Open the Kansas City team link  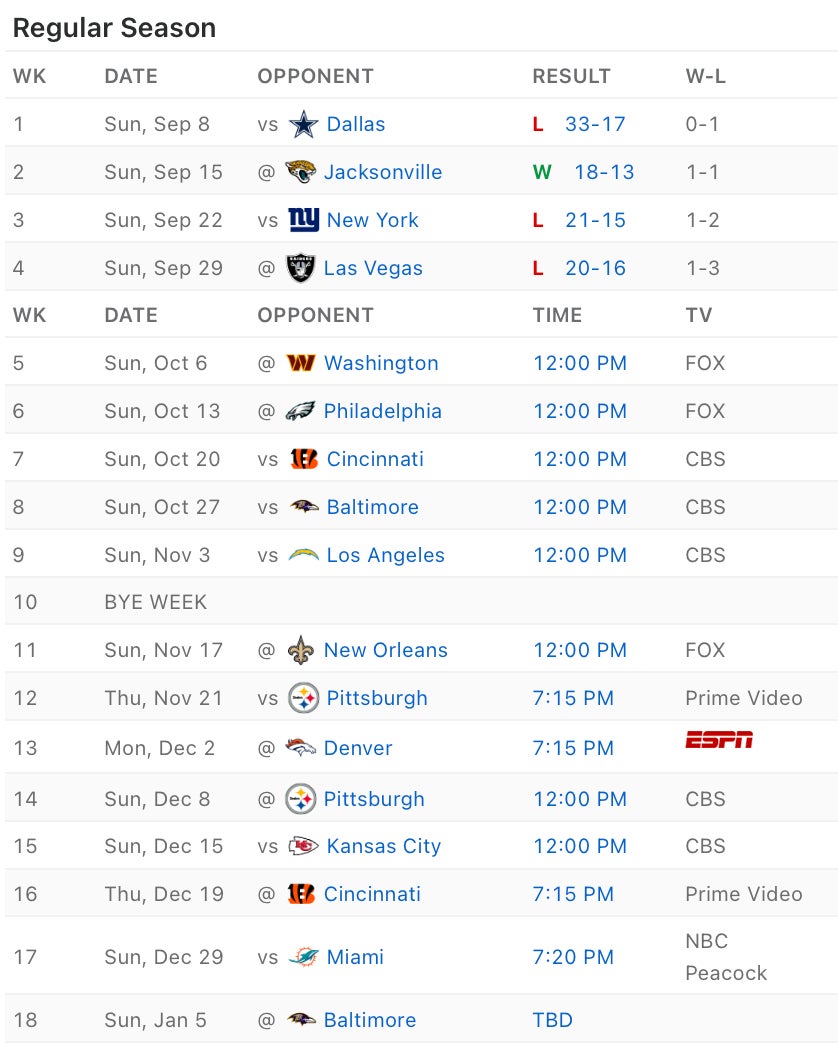[384, 846]
